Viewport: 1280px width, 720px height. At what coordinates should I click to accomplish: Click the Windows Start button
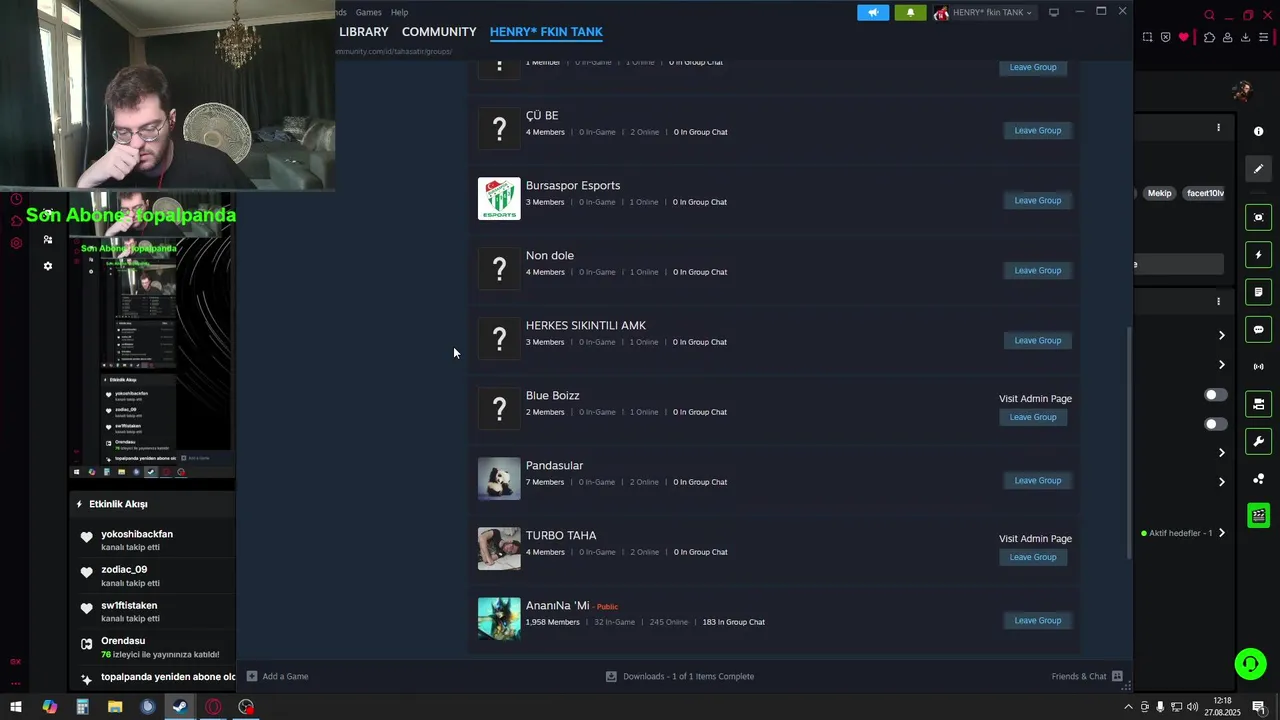[x=16, y=707]
